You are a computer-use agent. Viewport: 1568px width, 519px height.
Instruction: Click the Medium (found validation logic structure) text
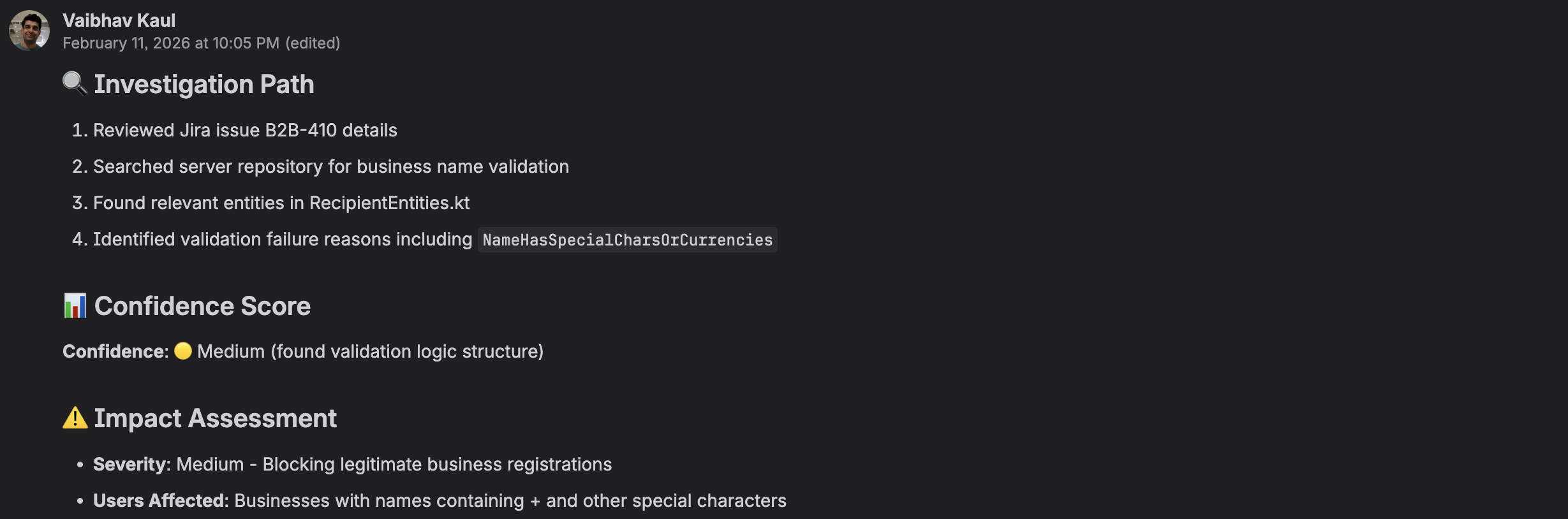[x=371, y=351]
